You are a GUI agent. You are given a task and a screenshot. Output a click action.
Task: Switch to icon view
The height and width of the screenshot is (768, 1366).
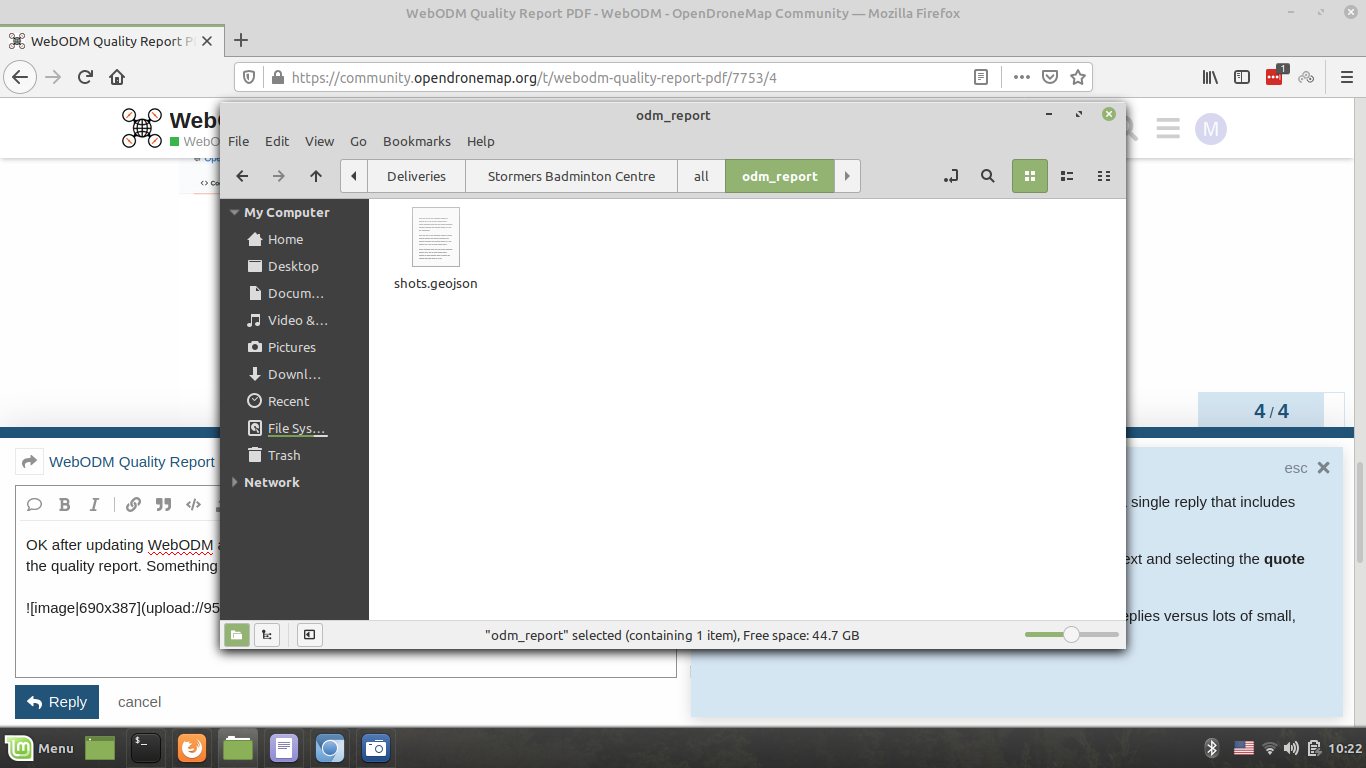pyautogui.click(x=1028, y=176)
